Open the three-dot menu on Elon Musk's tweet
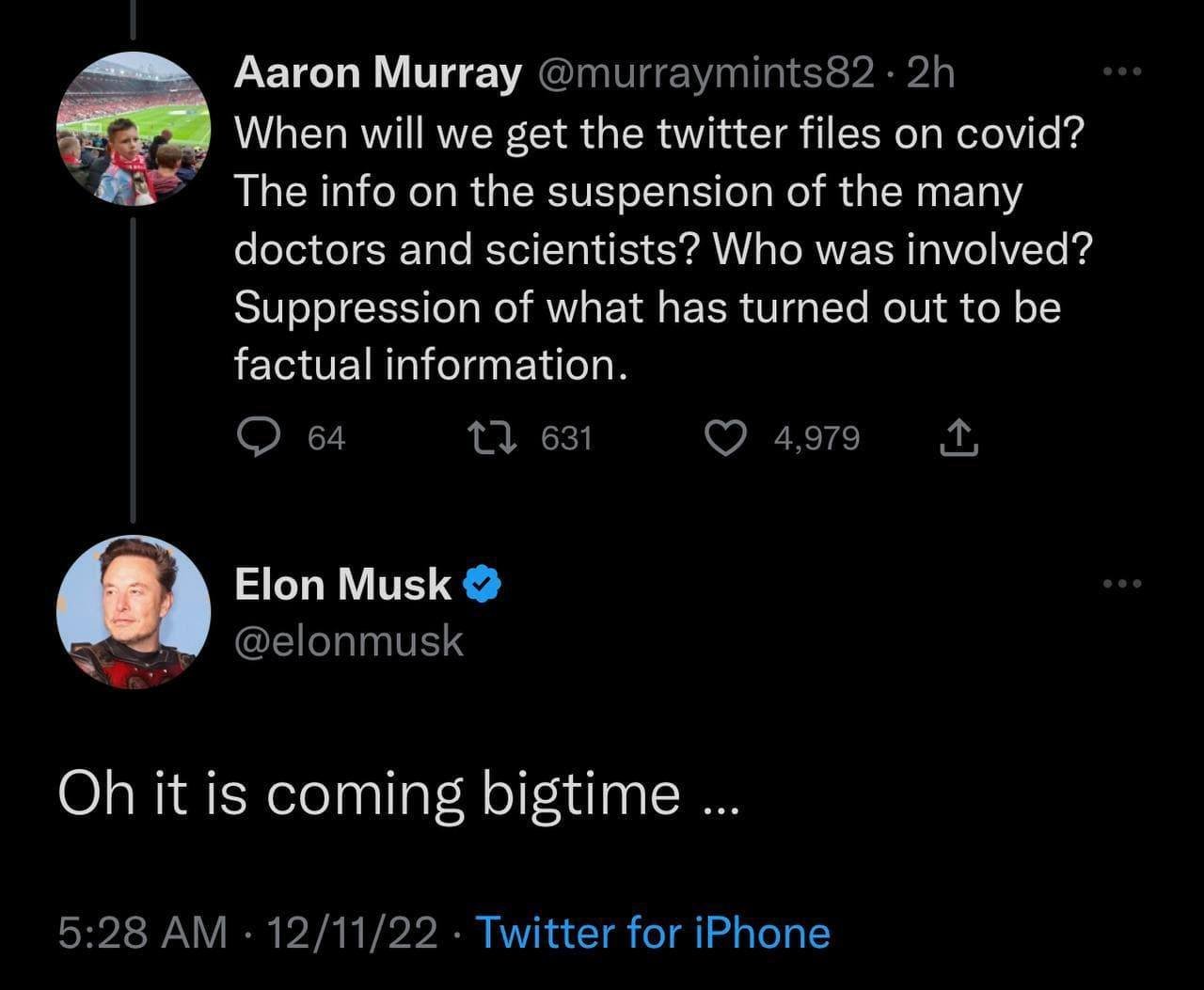1204x990 pixels. 1121,584
